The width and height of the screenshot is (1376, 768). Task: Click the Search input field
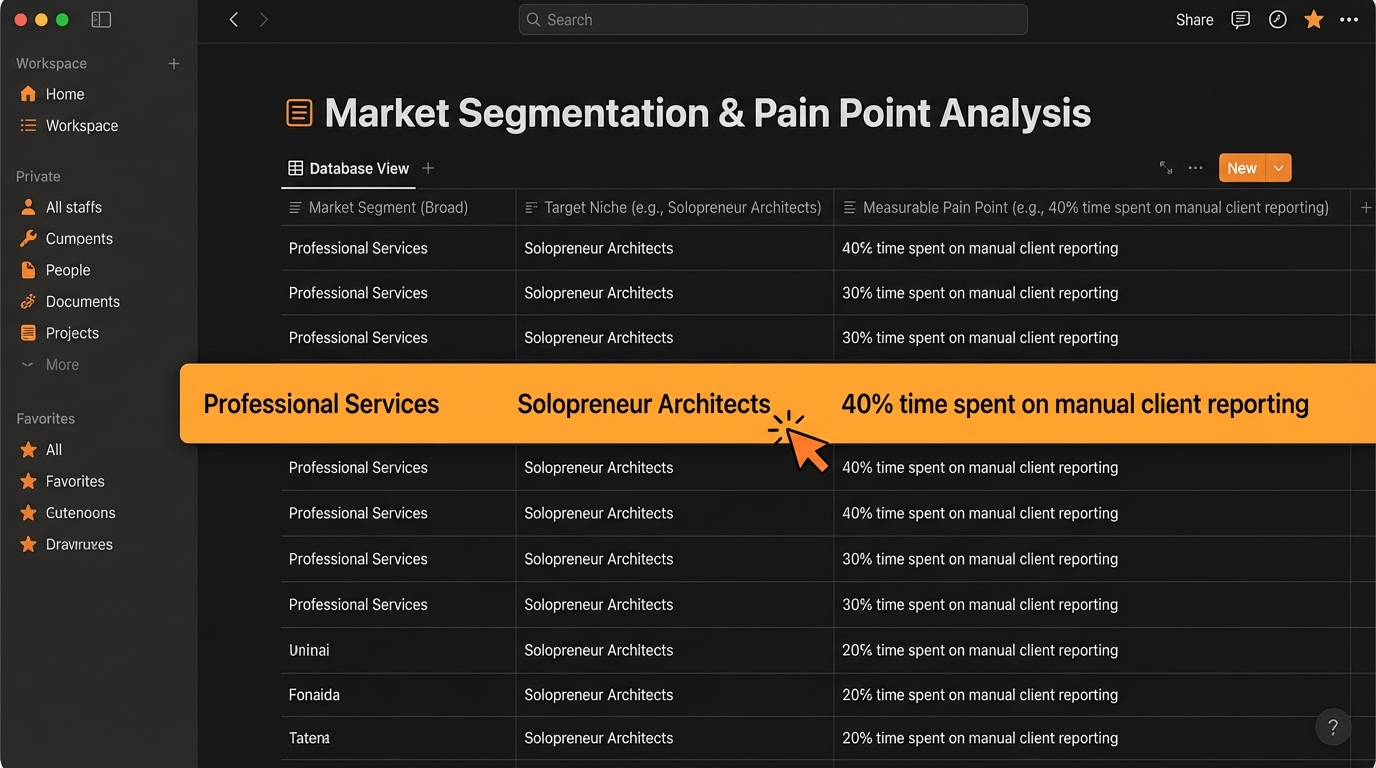coord(772,20)
